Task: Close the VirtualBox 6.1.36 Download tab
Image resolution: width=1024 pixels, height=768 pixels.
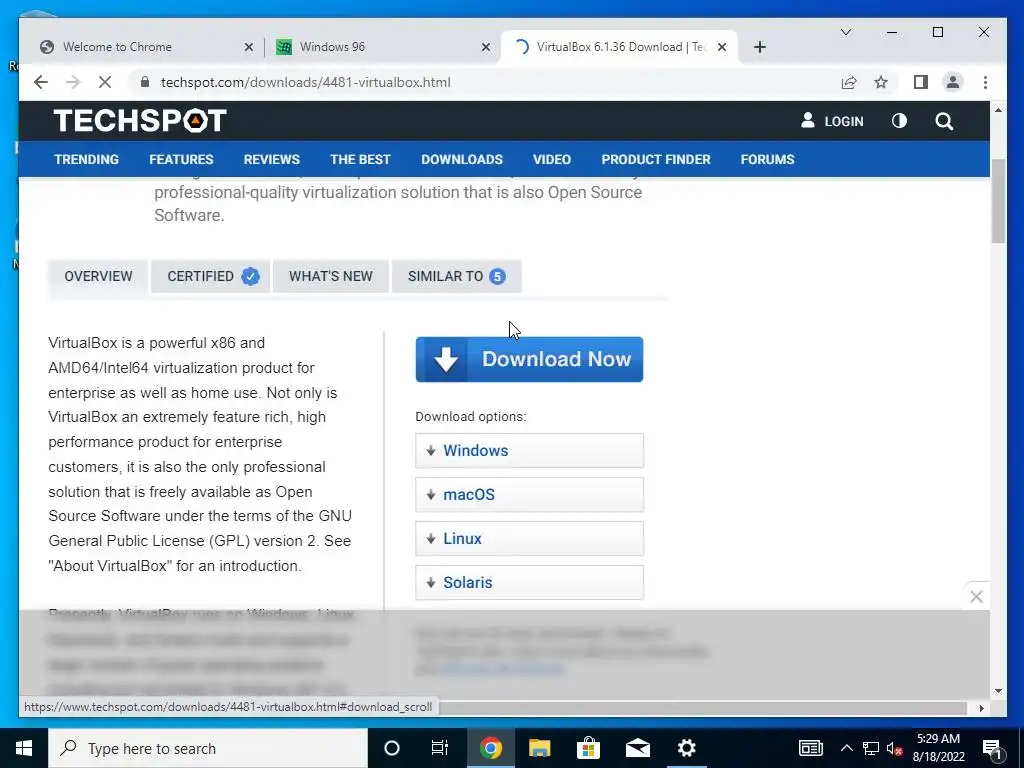Action: (722, 47)
